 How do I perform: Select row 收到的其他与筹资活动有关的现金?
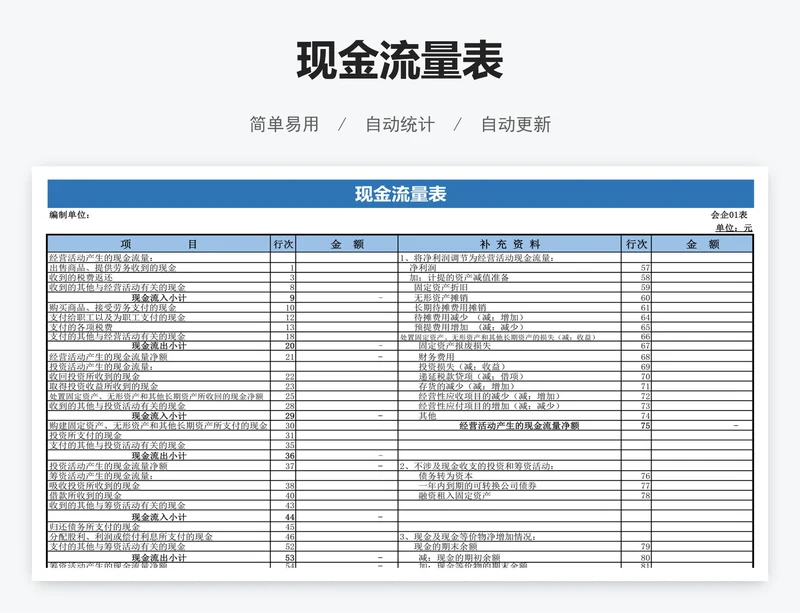pyautogui.click(x=117, y=505)
